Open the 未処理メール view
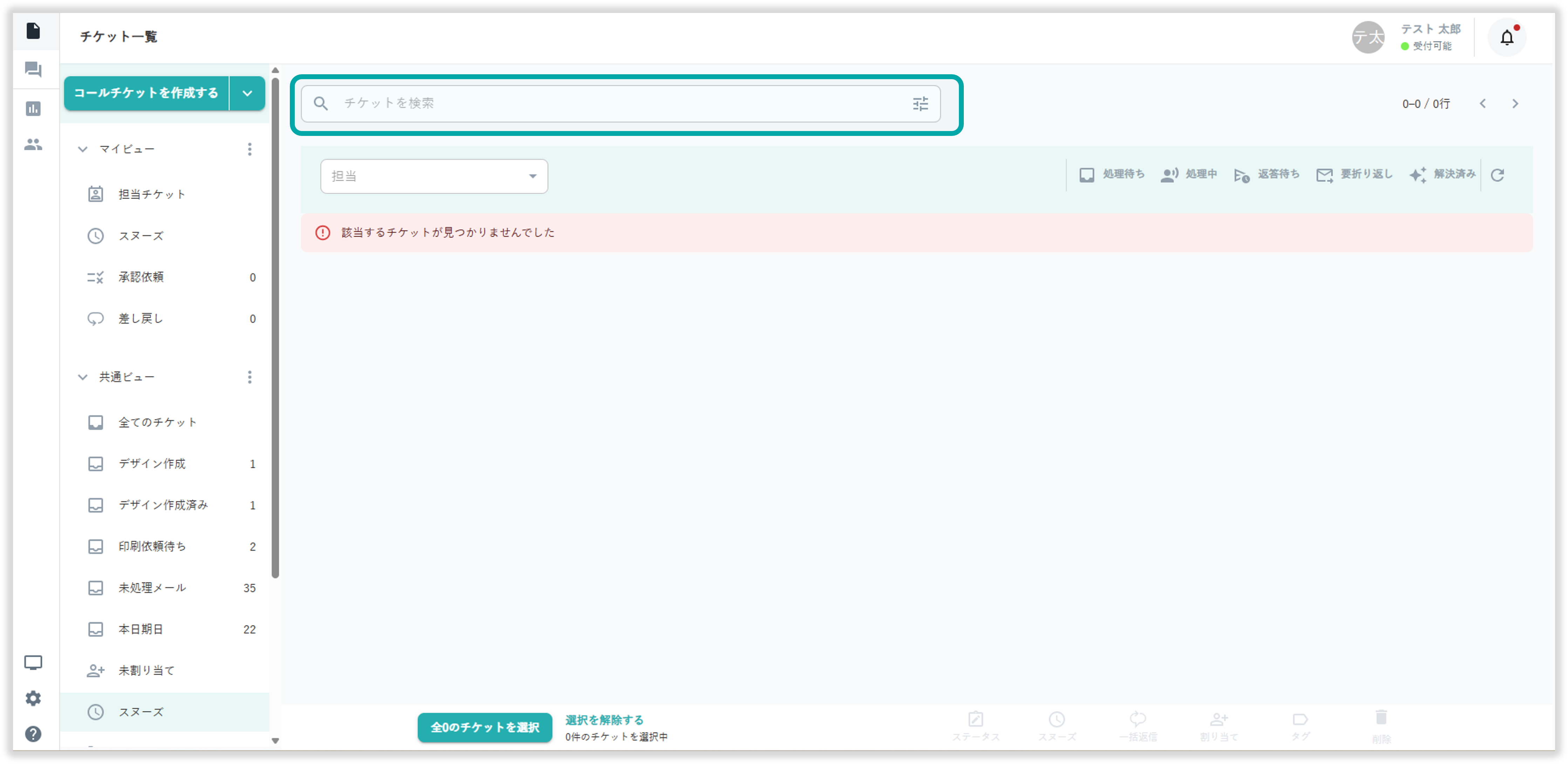The image size is (1568, 764). 152,587
